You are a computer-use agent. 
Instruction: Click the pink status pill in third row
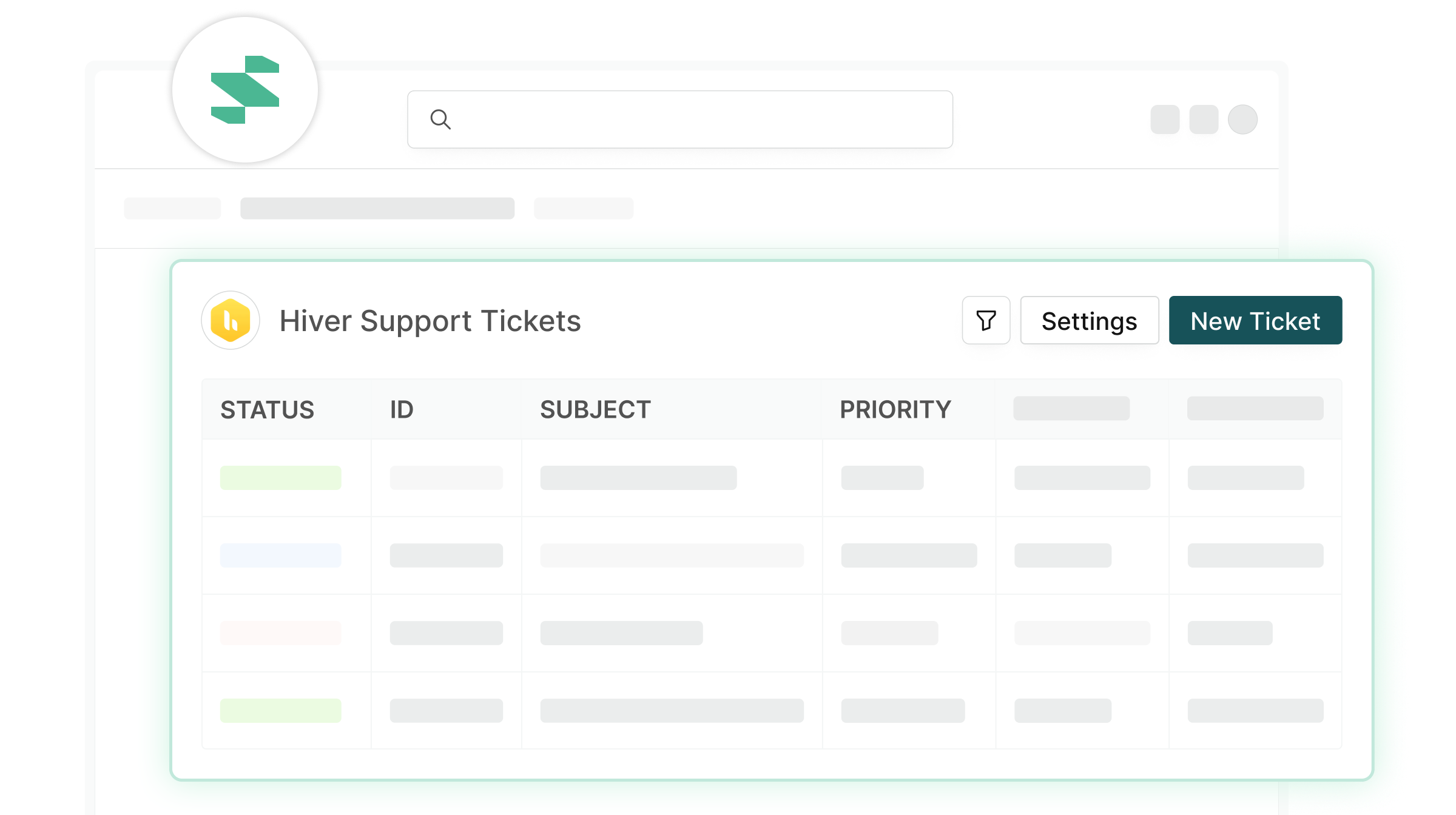tap(280, 633)
